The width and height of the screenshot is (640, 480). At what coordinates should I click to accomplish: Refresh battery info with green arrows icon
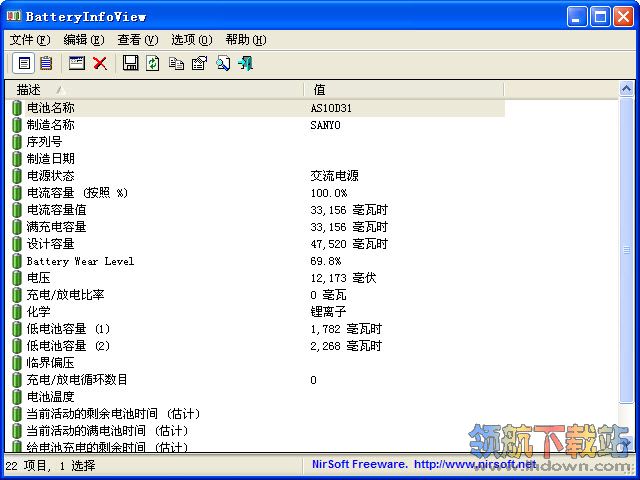pos(153,63)
